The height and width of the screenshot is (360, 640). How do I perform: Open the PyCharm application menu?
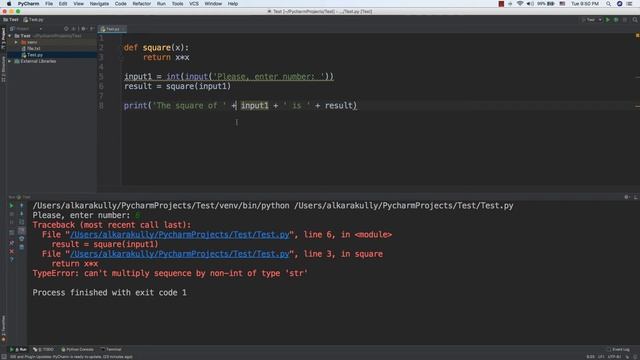(x=28, y=4)
